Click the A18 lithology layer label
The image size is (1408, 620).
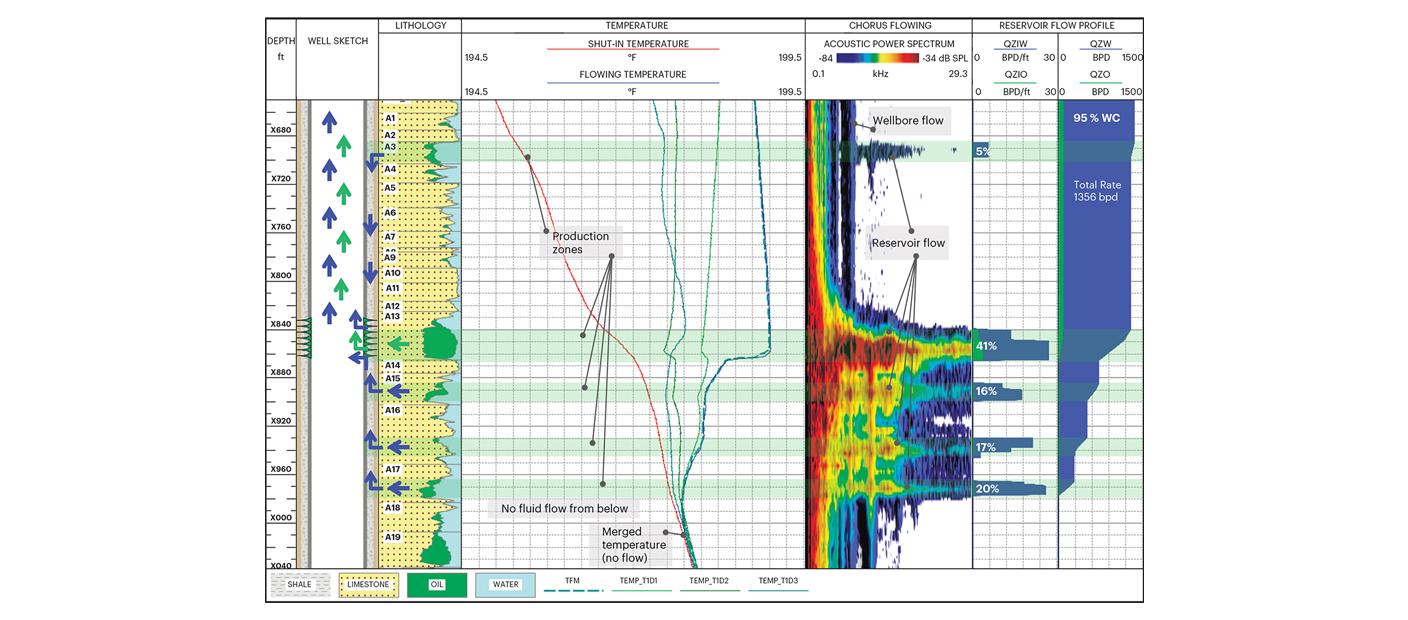393,508
